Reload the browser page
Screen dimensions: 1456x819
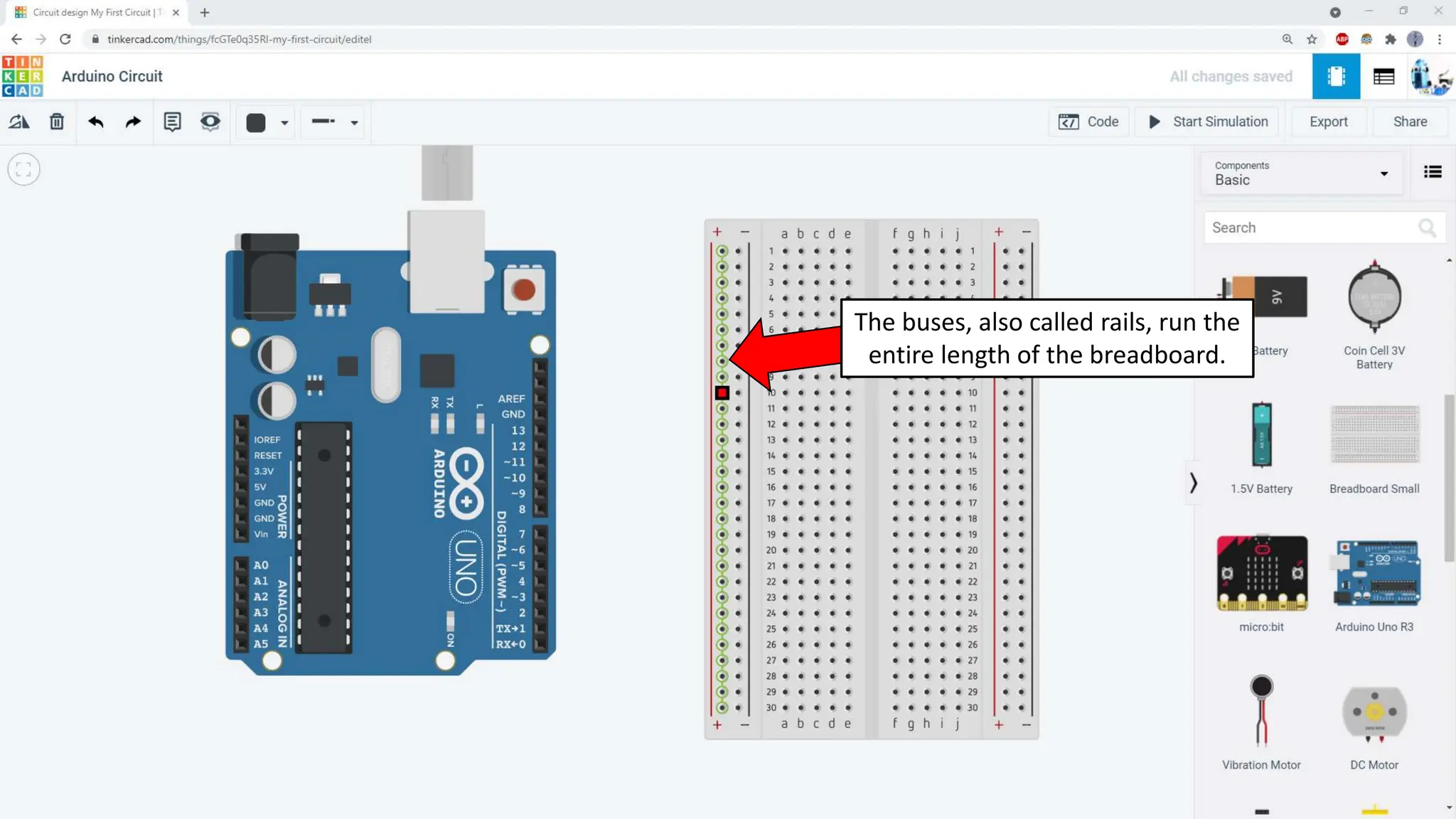[65, 39]
